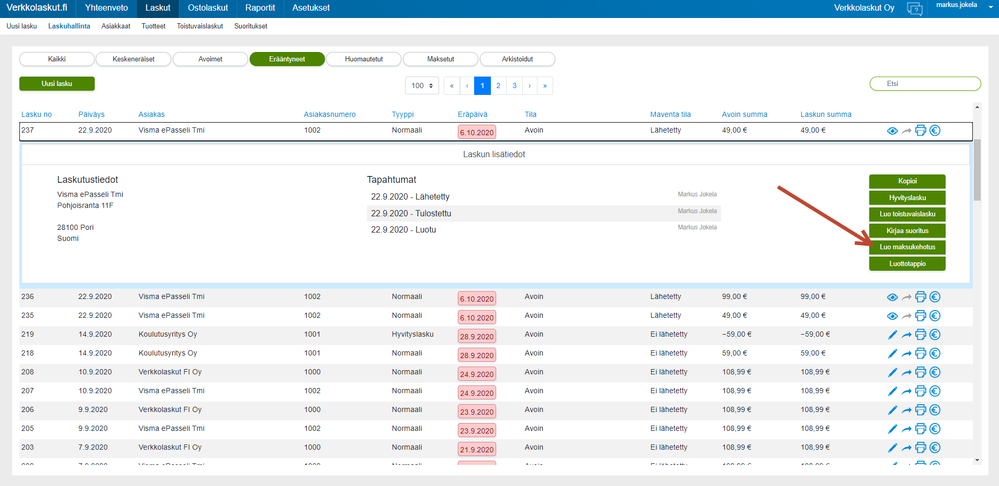Print invoice 207
This screenshot has height=486, width=999.
[921, 391]
